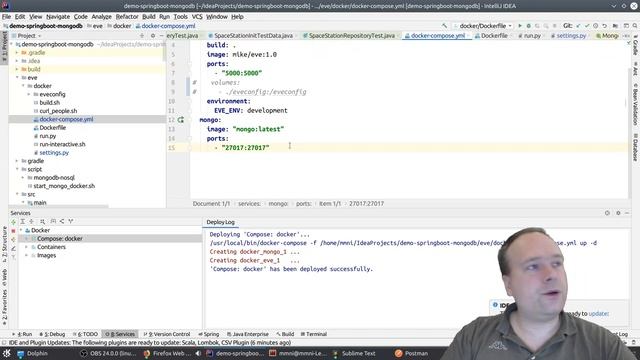Collapse the Docker node in Services tree
640x360 pixels.
tap(21, 231)
